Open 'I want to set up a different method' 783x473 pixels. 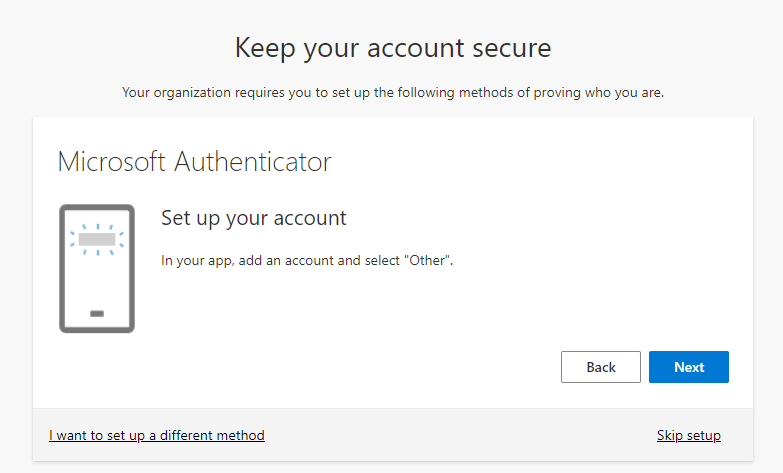pos(157,436)
